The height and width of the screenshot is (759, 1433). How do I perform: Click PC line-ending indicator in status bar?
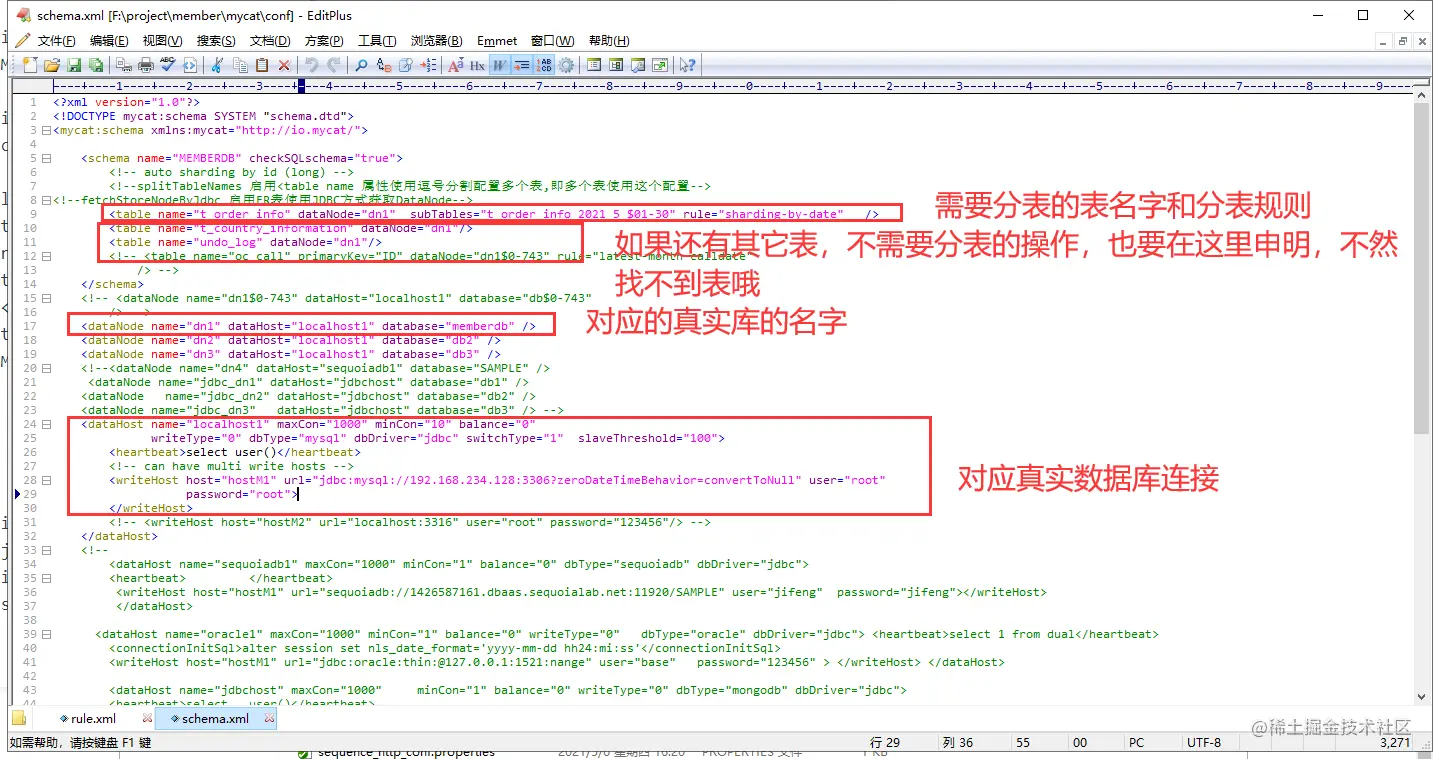click(1136, 743)
